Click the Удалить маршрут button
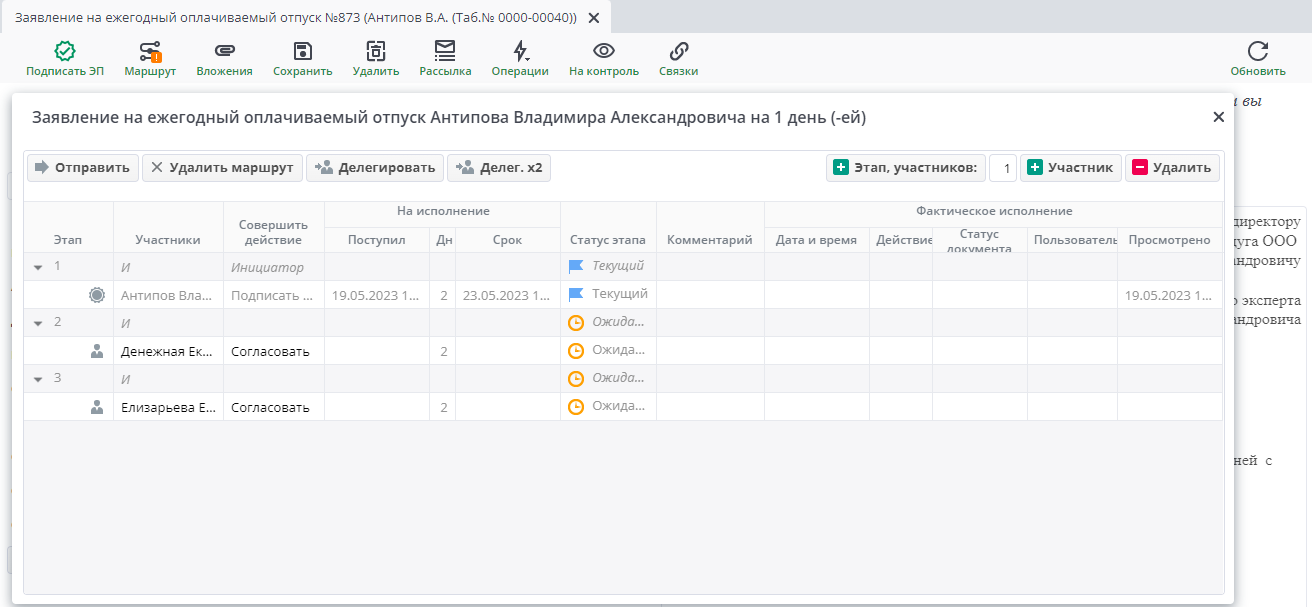 pyautogui.click(x=222, y=168)
